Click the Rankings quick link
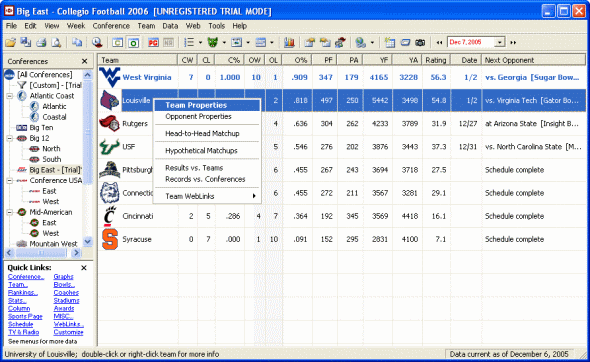The height and width of the screenshot is (362, 590). 23,292
